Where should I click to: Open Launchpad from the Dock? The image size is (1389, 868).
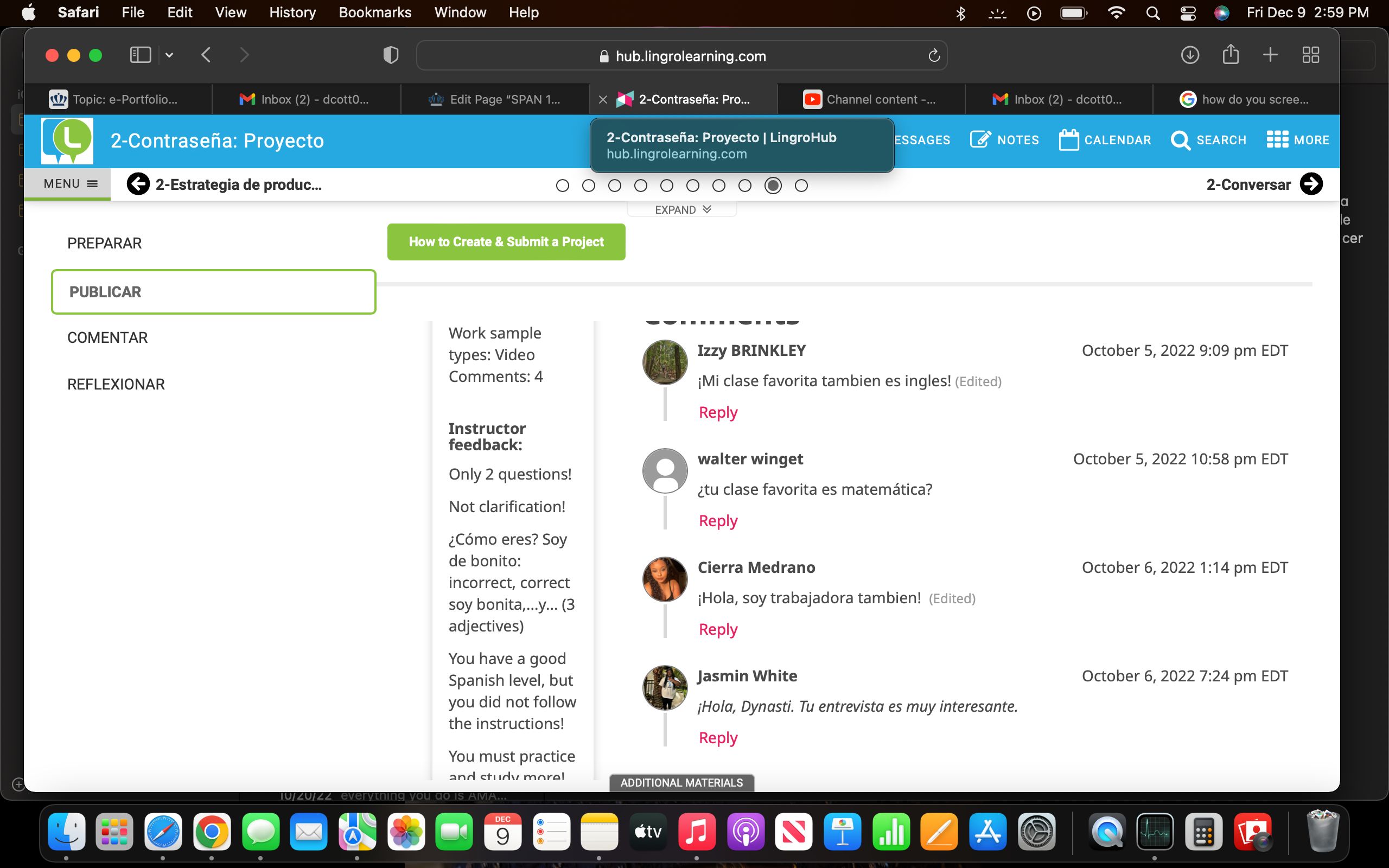click(x=115, y=831)
